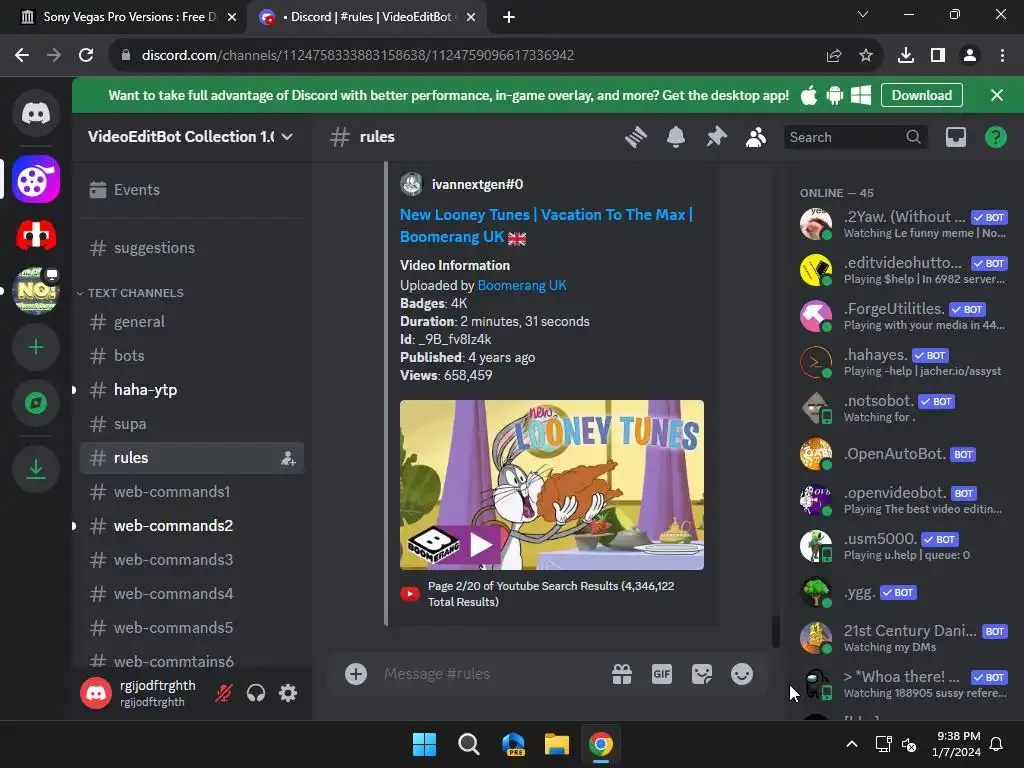The width and height of the screenshot is (1024, 768).
Task: Open File Explorer from the taskbar
Action: point(557,744)
